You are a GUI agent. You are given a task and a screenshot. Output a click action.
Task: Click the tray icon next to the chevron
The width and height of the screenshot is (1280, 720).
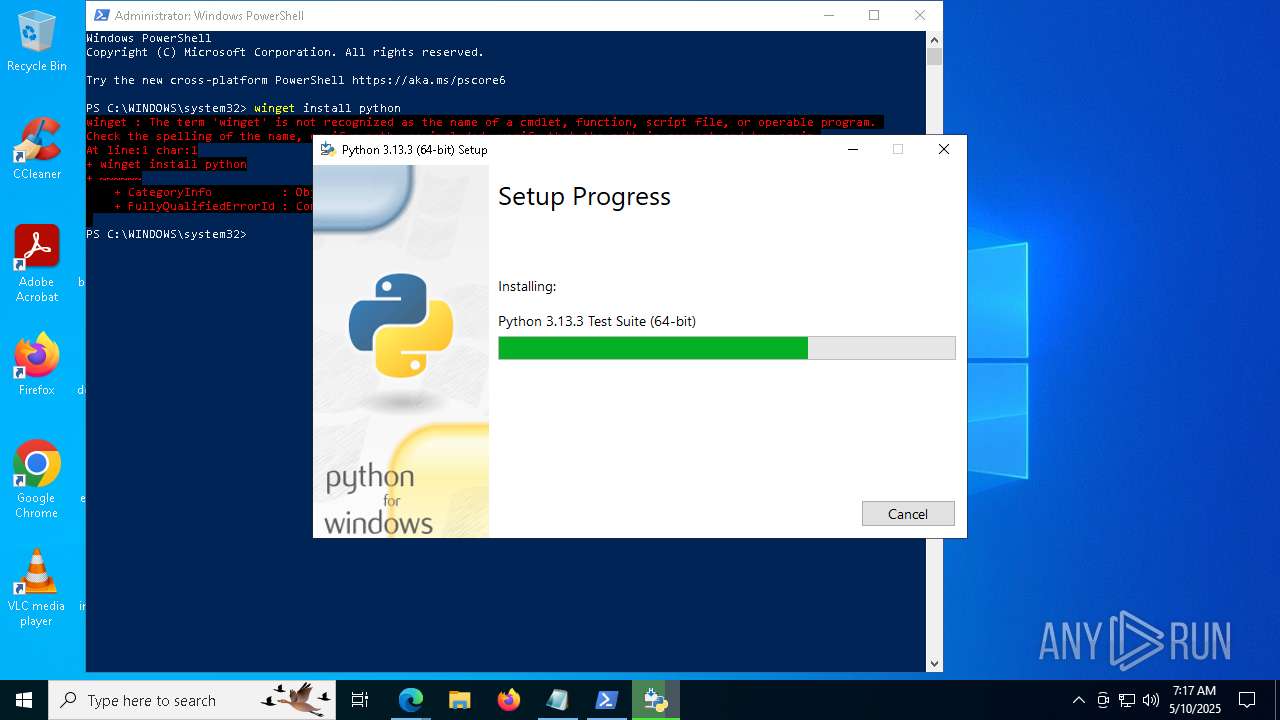pyautogui.click(x=1103, y=700)
